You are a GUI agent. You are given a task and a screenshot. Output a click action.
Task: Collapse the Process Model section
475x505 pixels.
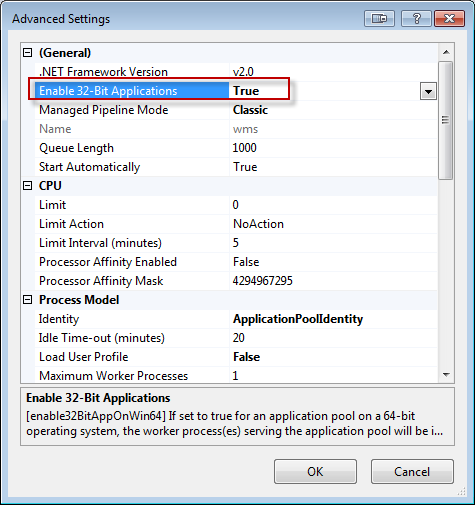(x=28, y=300)
